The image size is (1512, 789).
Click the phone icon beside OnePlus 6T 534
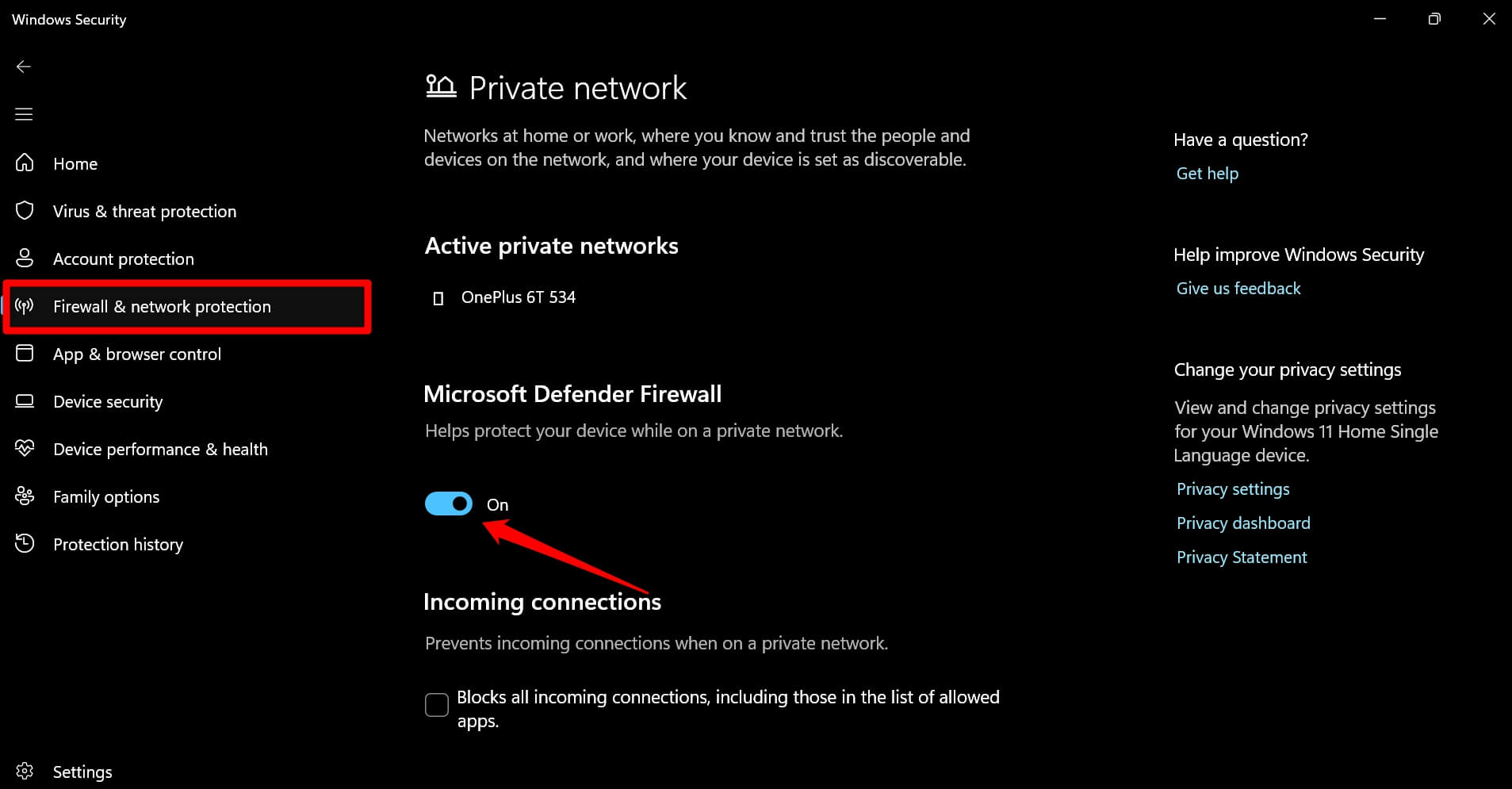(438, 297)
